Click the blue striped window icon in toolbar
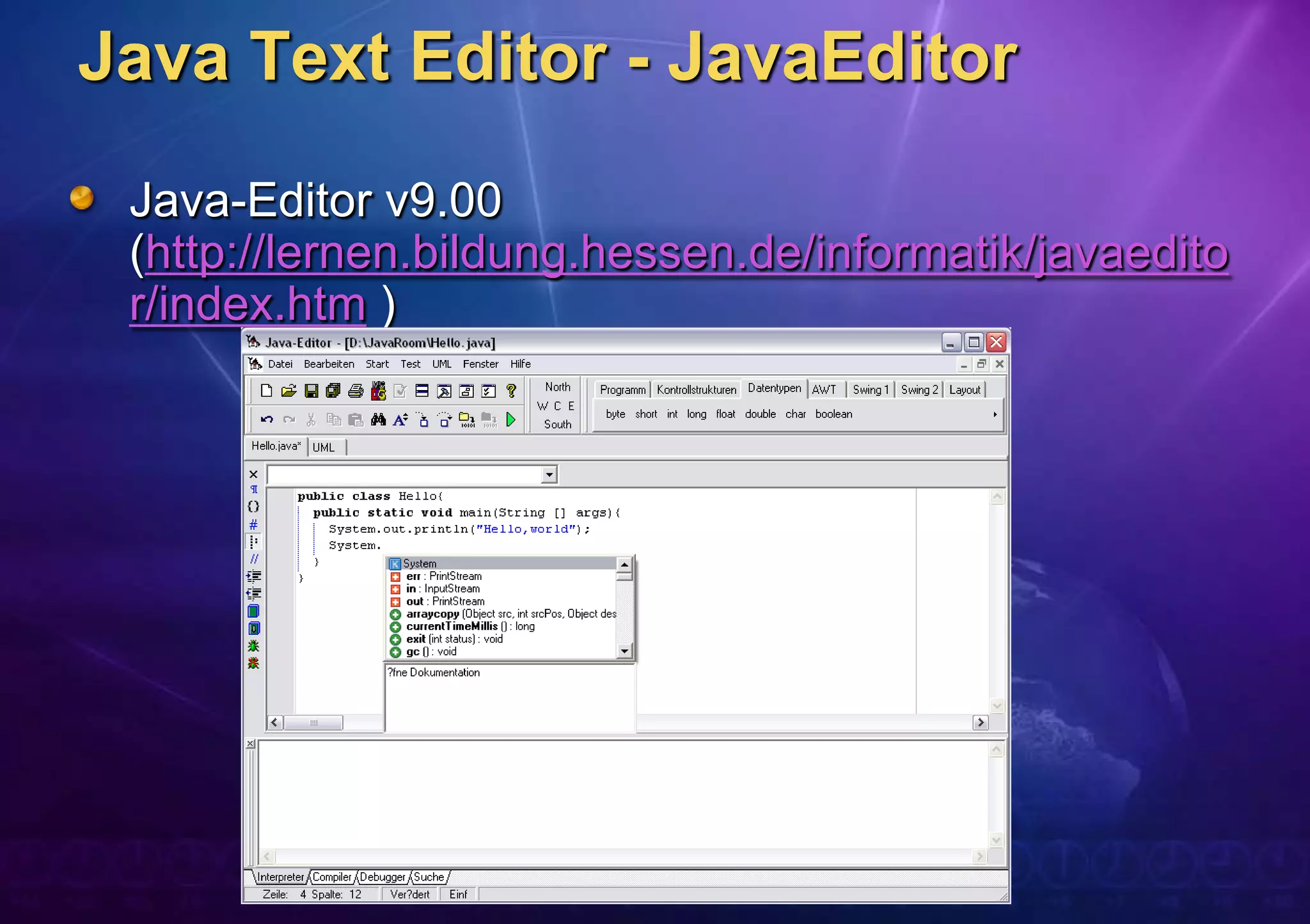Screen dimensions: 1310x924 (x=422, y=391)
